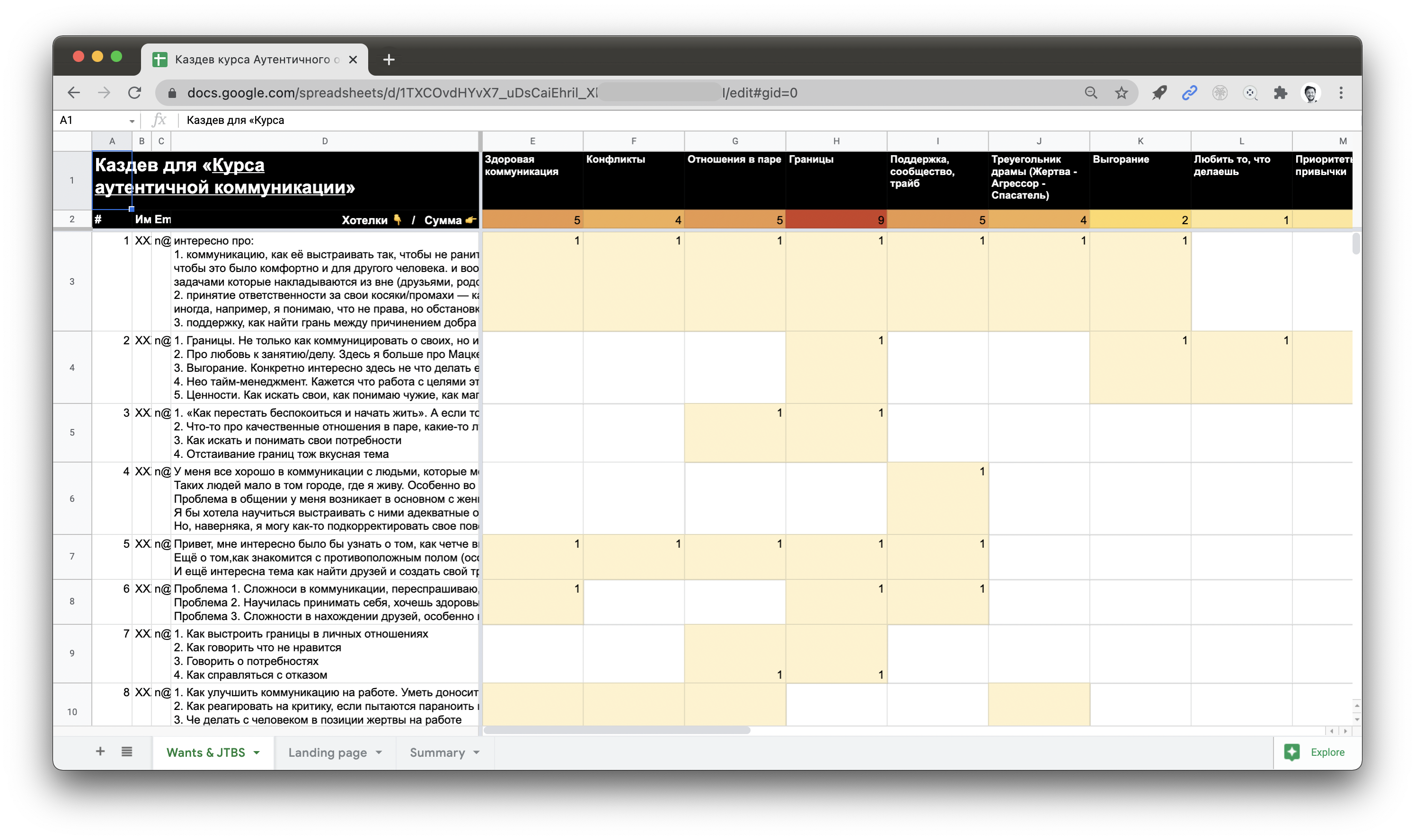The image size is (1415, 840).
Task: Reload the current page
Action: pyautogui.click(x=134, y=93)
